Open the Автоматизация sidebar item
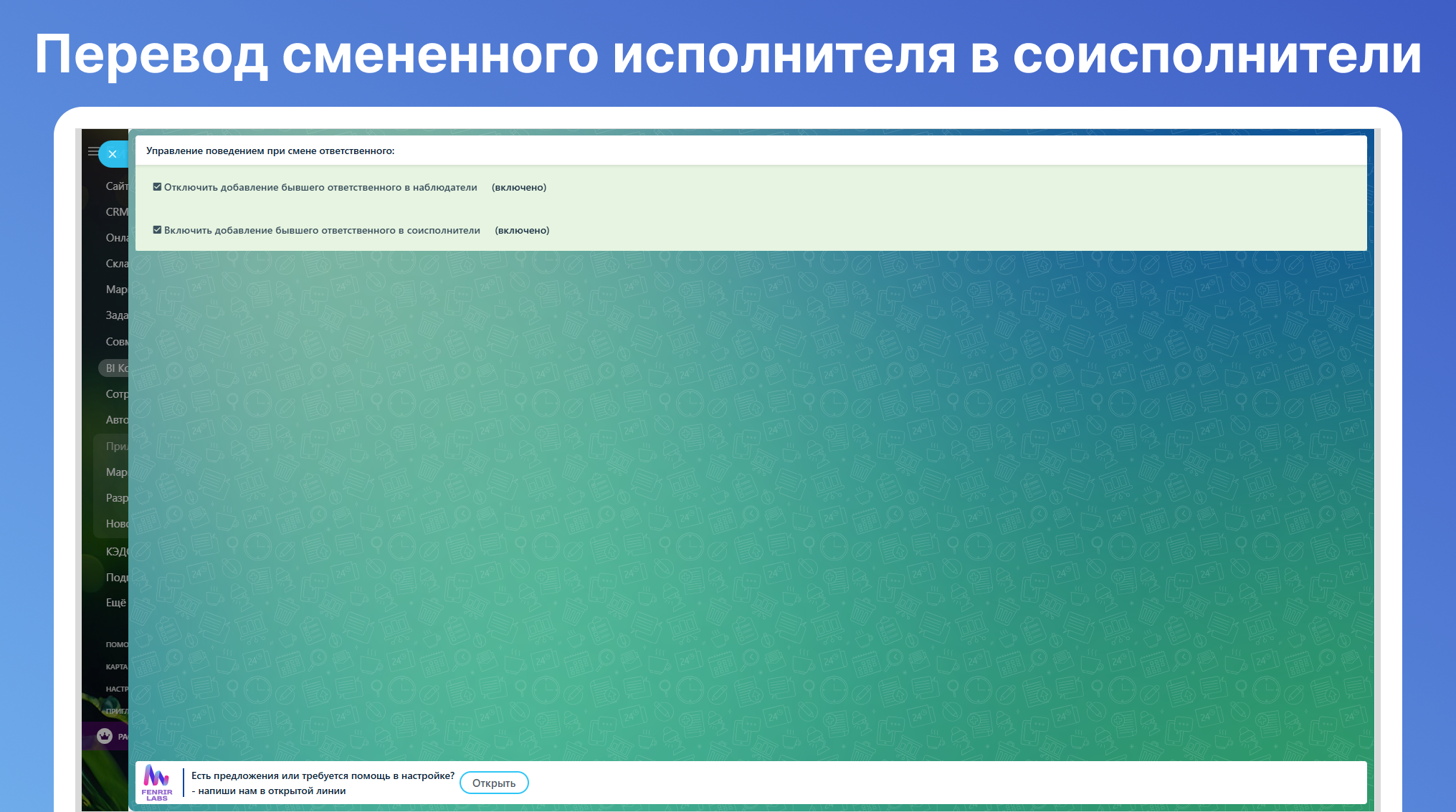Viewport: 1456px width, 812px height. click(116, 420)
